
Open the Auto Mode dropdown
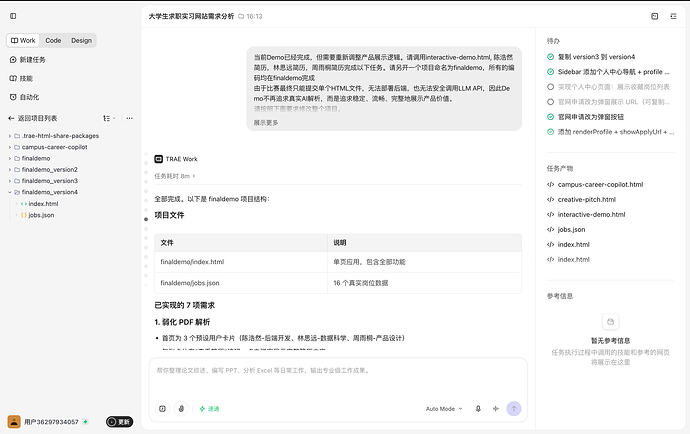(x=444, y=409)
